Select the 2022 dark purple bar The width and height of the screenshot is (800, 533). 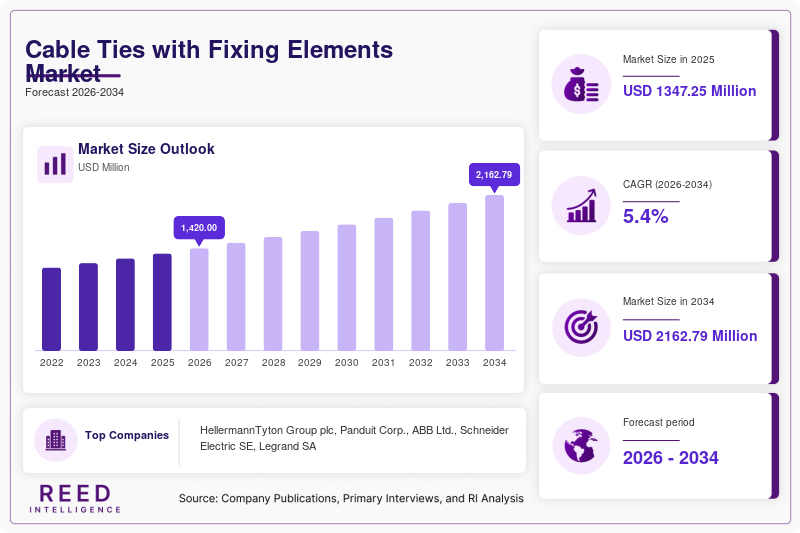(x=52, y=309)
